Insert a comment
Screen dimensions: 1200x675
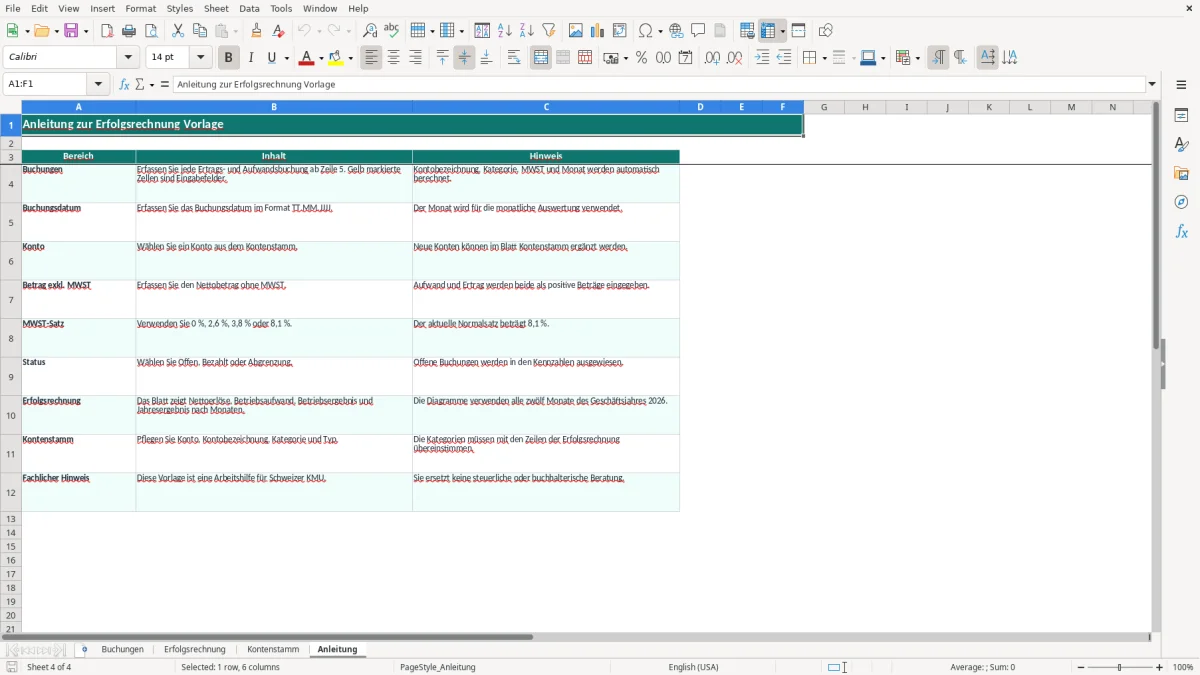[698, 31]
